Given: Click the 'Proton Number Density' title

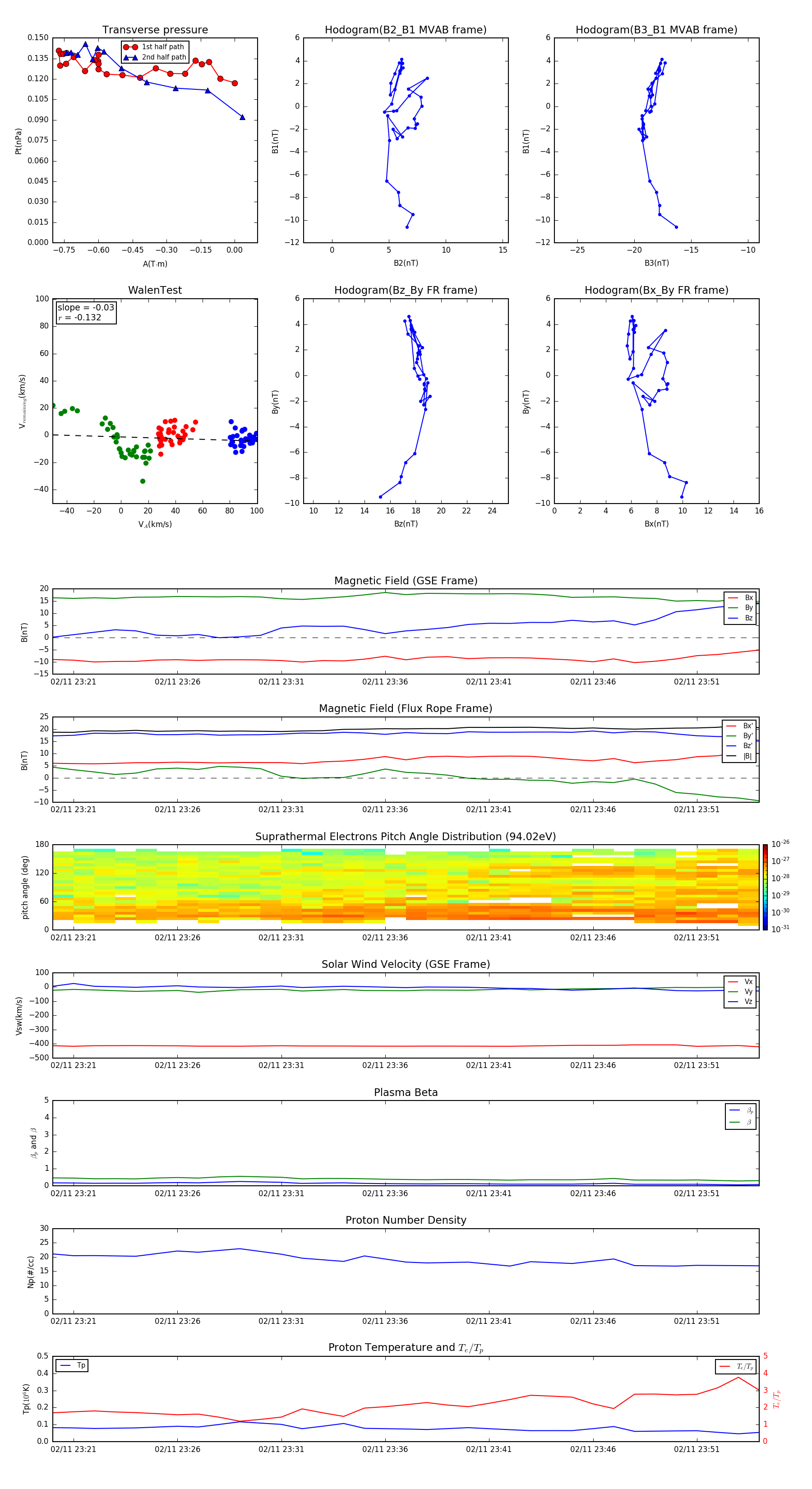Looking at the screenshot, I should pos(406,1220).
